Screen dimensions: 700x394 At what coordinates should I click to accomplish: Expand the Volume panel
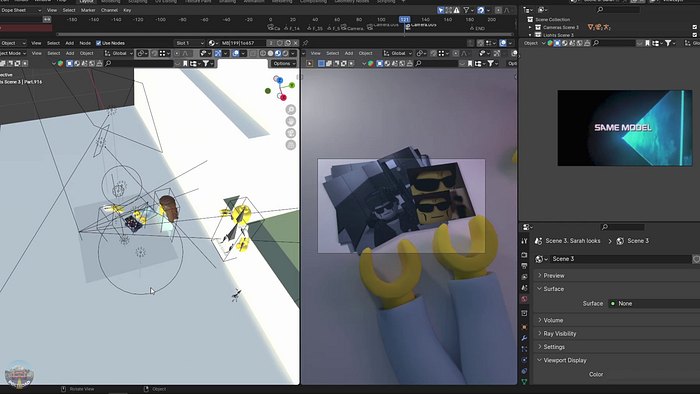click(x=617, y=320)
